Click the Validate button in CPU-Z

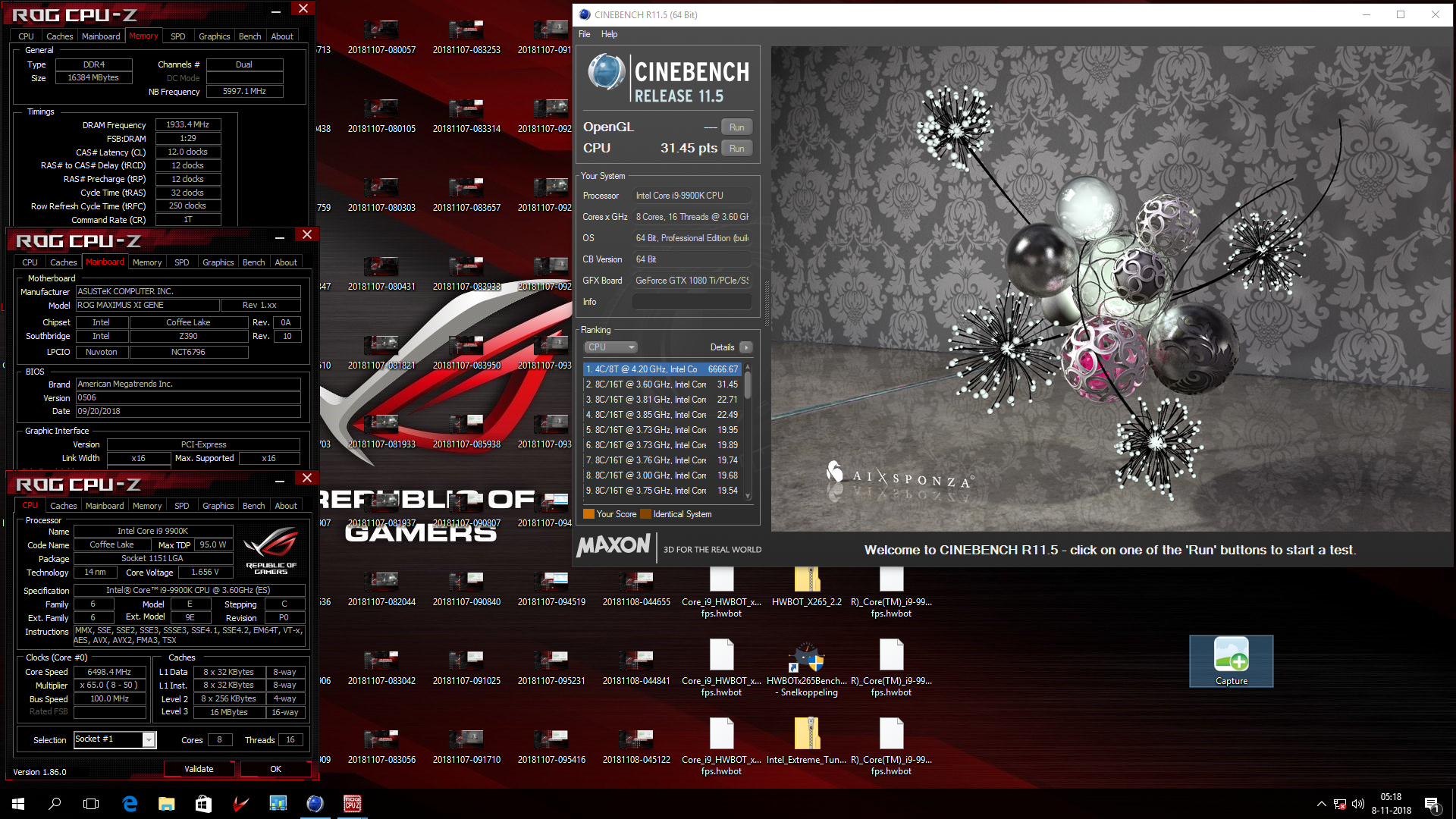199,769
